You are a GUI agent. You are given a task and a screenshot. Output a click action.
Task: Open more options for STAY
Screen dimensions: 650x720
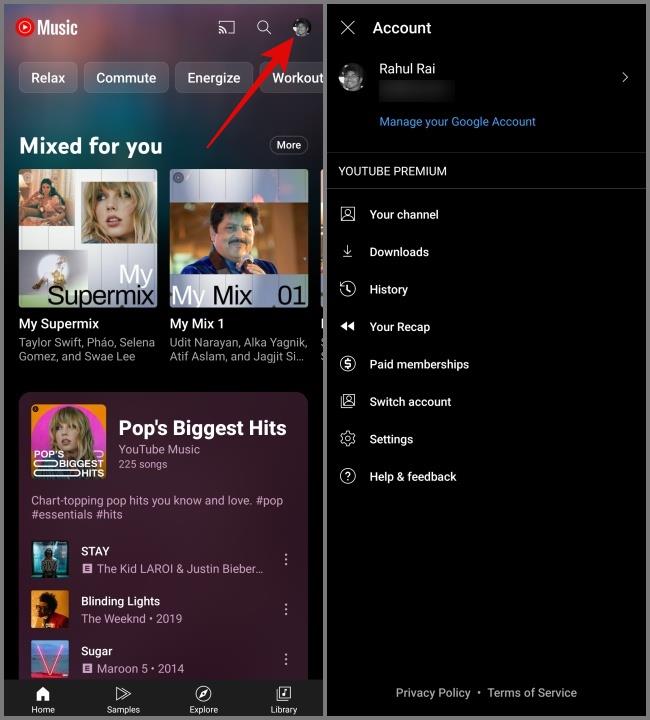click(286, 559)
